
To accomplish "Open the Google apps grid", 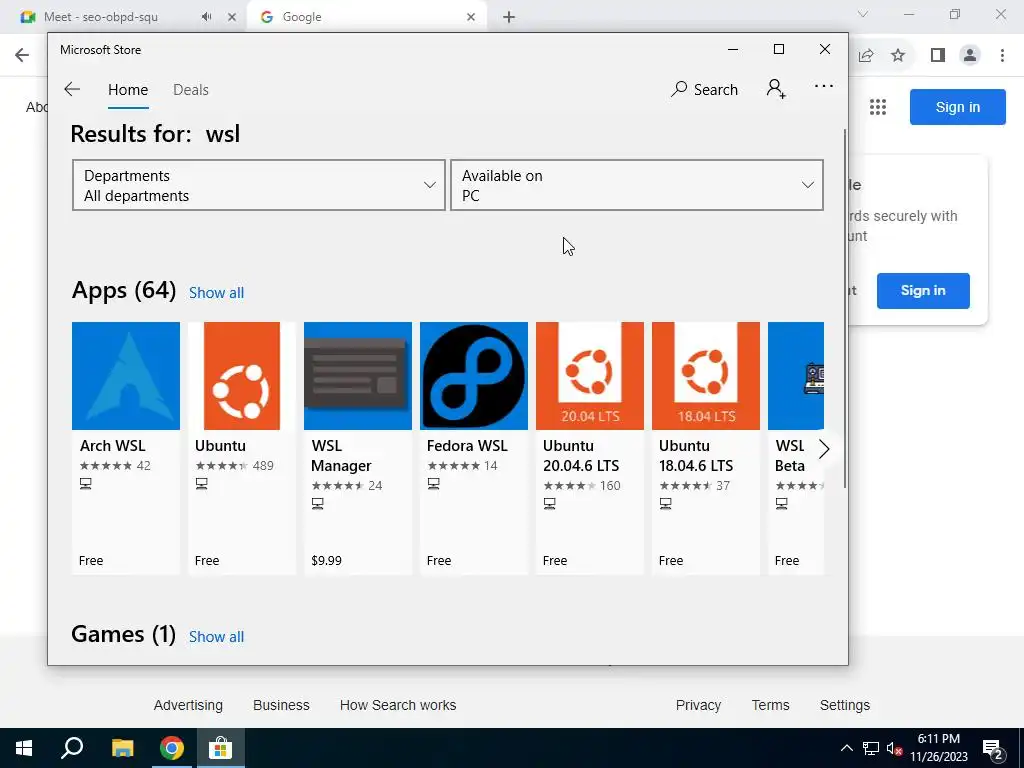I will tap(878, 106).
